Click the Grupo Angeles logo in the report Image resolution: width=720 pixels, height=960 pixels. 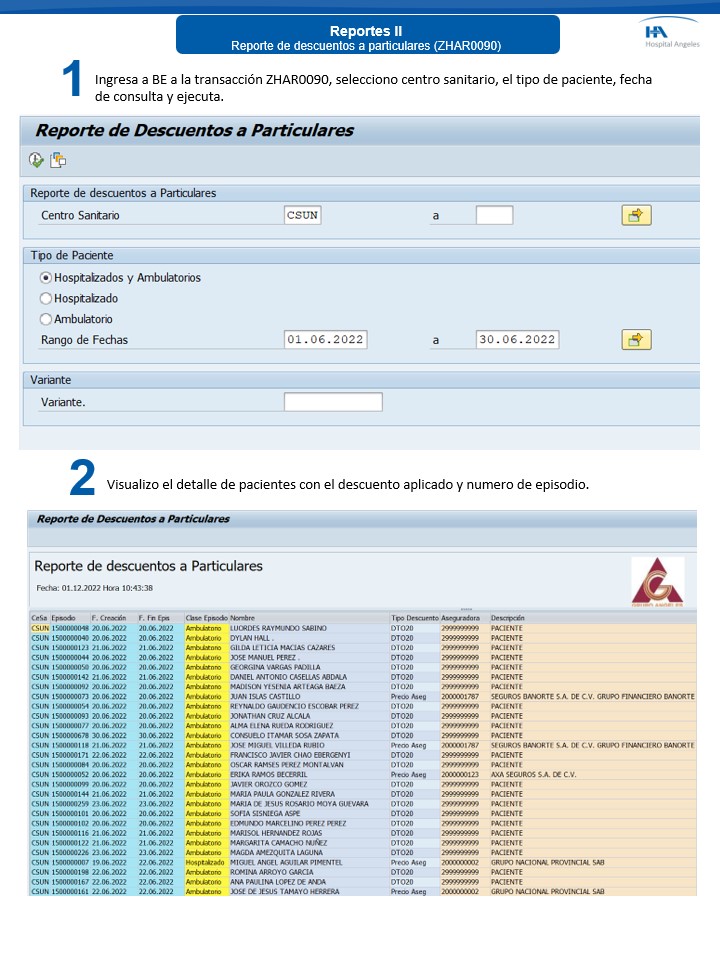point(657,582)
